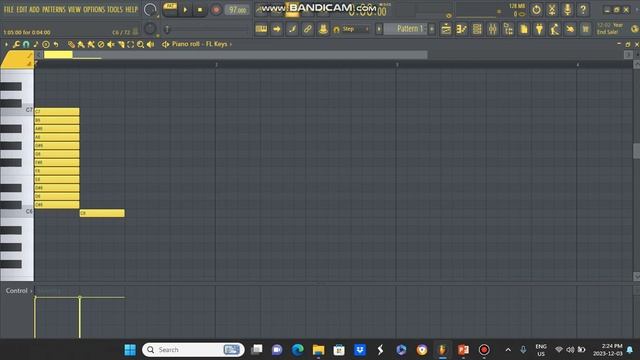Toggle typing keyboard to piano icon
This screenshot has height=360, width=640.
tap(261, 29)
